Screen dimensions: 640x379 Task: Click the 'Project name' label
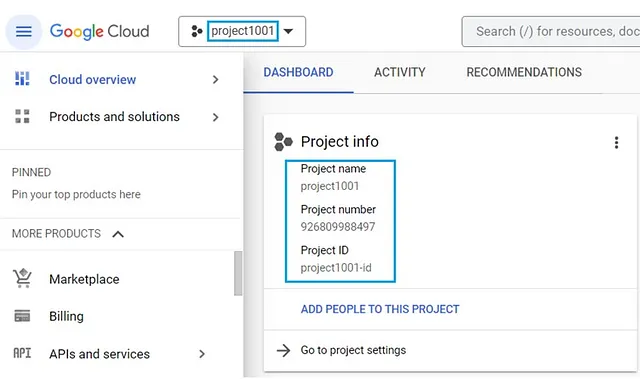[333, 168]
